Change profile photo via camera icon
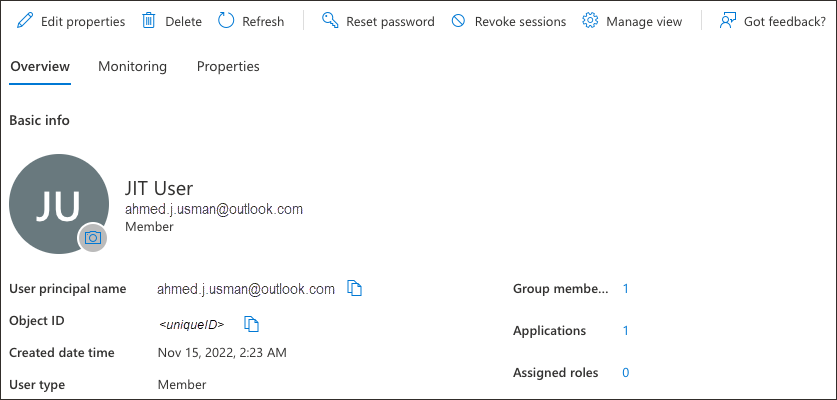837x400 pixels. [93, 238]
